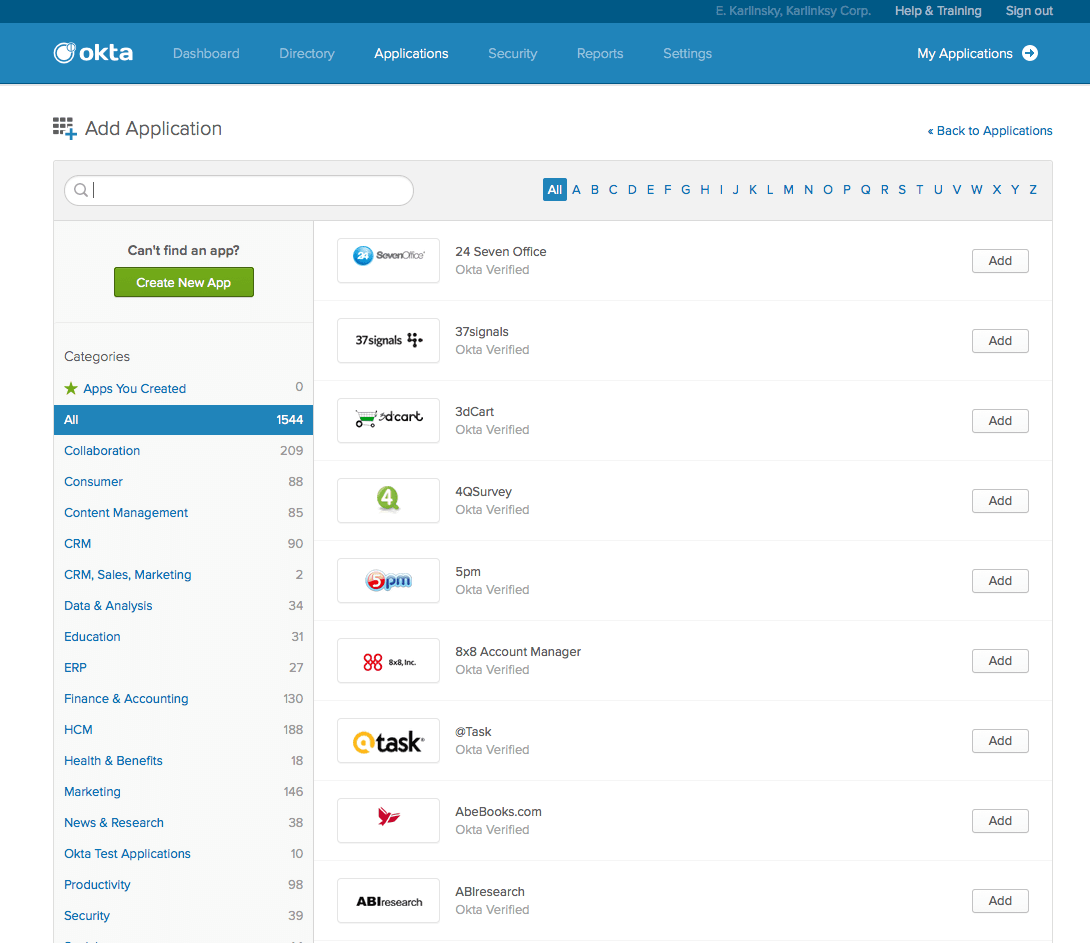
Task: Select the Collaboration category
Action: point(184,450)
